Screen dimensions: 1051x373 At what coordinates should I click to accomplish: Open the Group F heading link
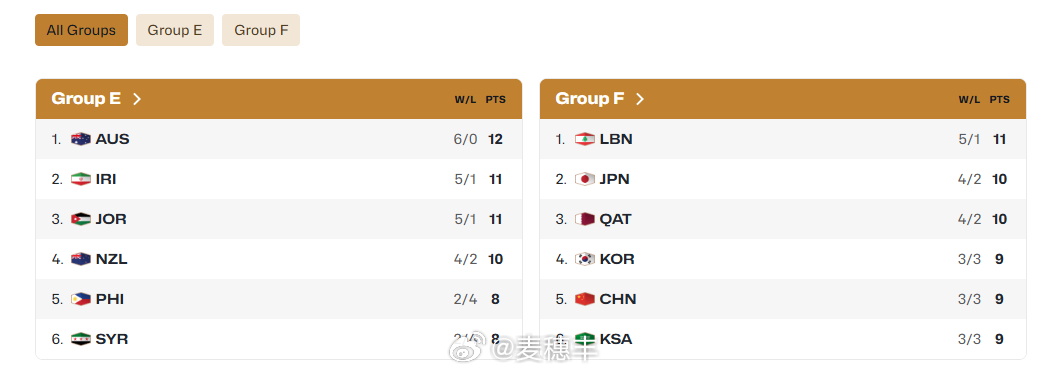pyautogui.click(x=590, y=99)
